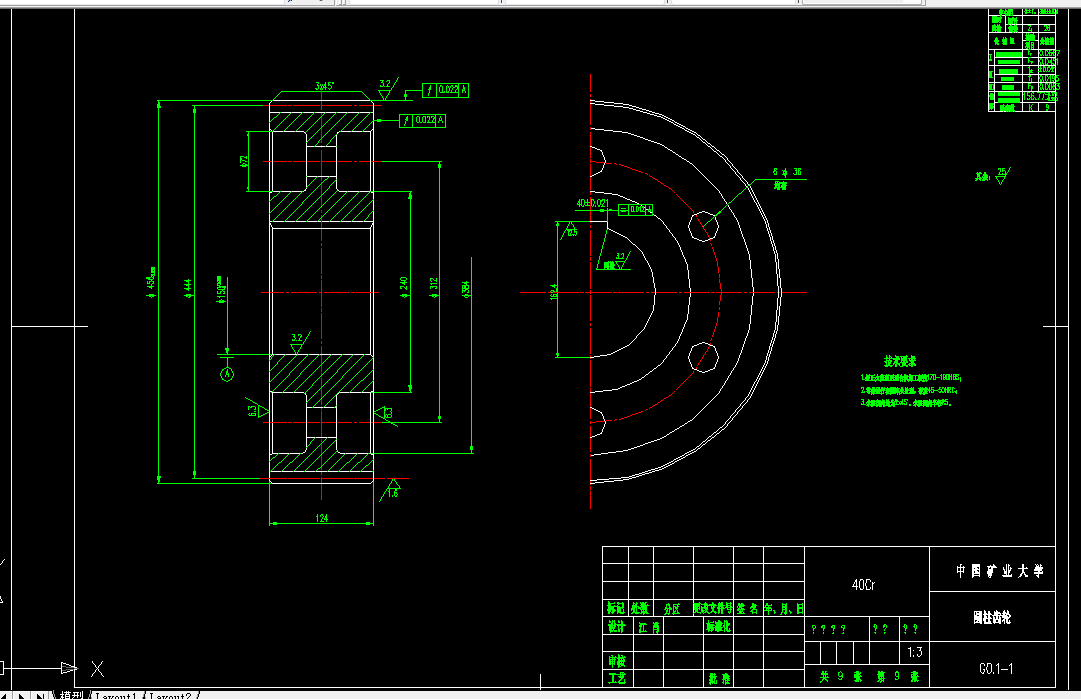Select the 标准化 cell in title block
Image resolution: width=1081 pixels, height=699 pixels.
point(718,626)
